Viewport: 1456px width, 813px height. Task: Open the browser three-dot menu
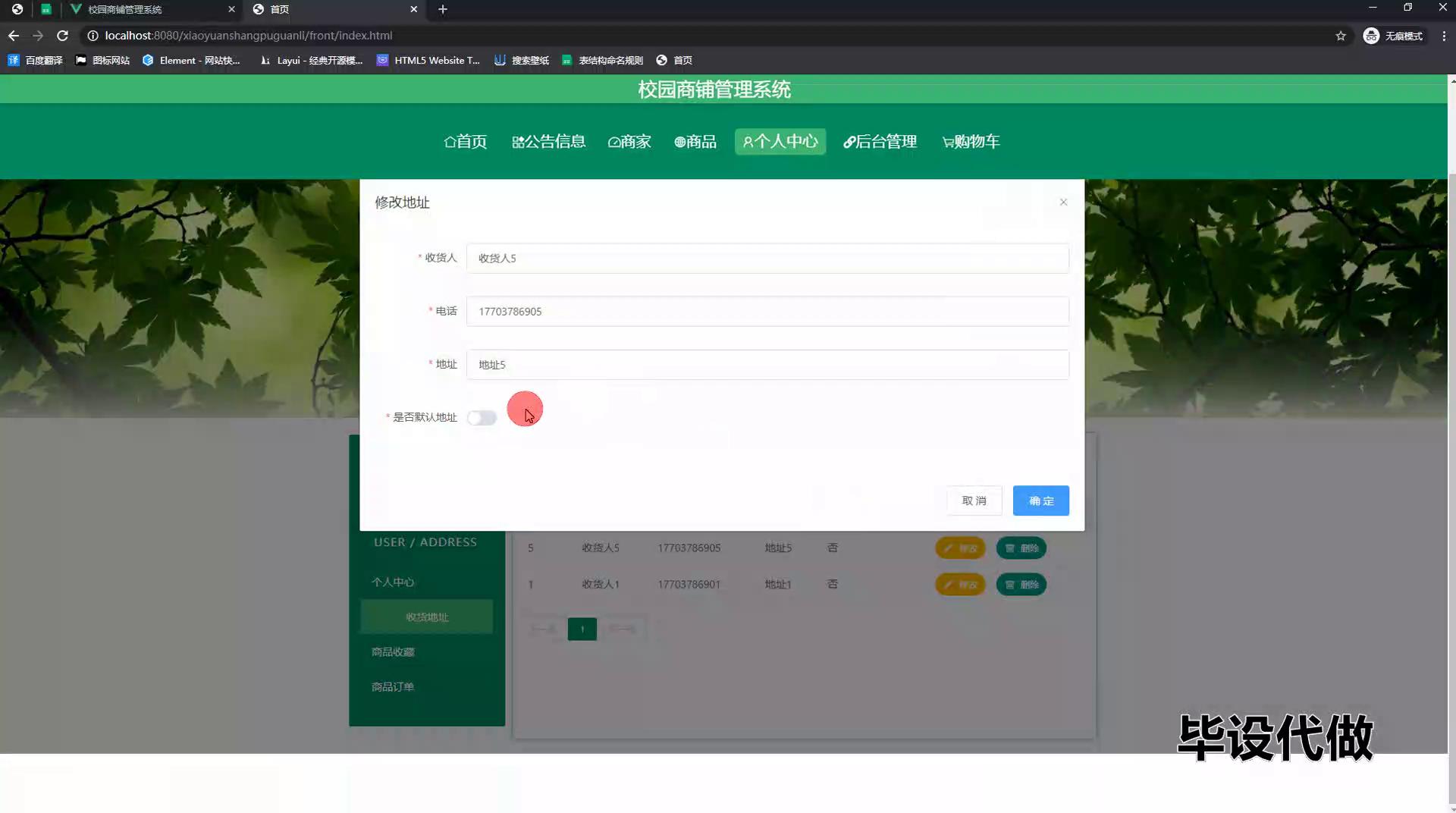[x=1443, y=36]
